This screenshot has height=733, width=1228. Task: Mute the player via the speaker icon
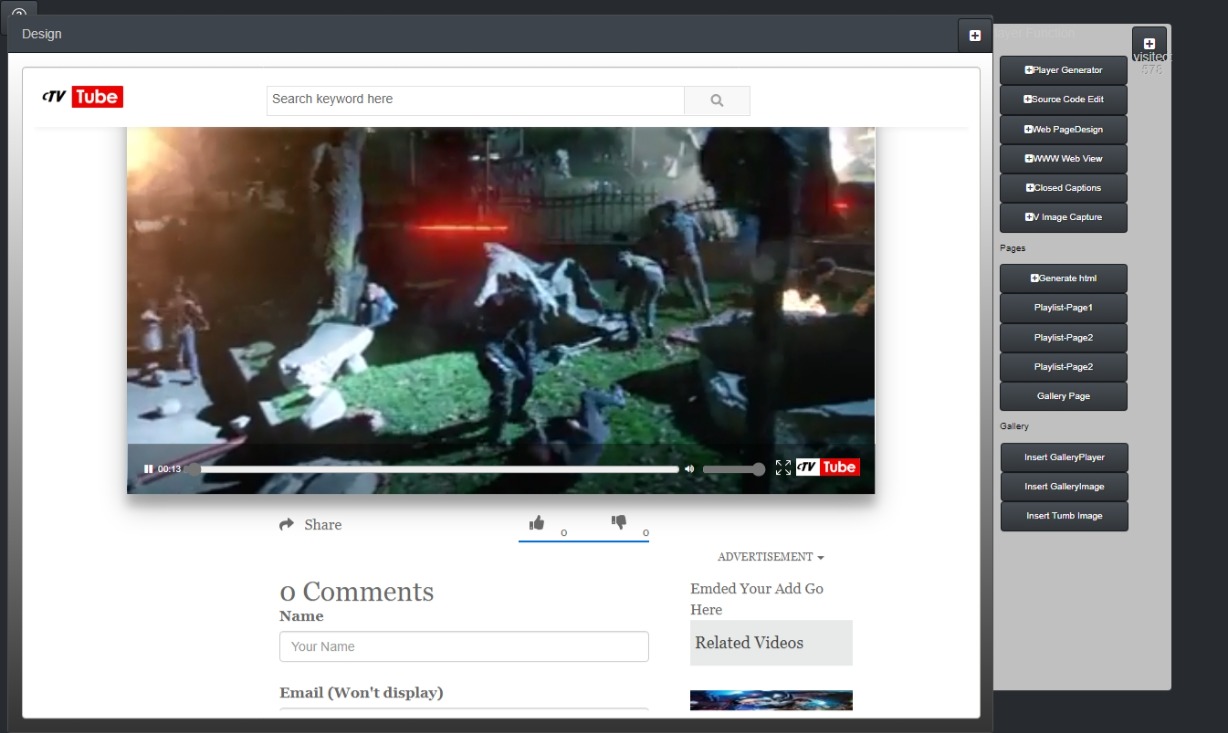point(689,469)
